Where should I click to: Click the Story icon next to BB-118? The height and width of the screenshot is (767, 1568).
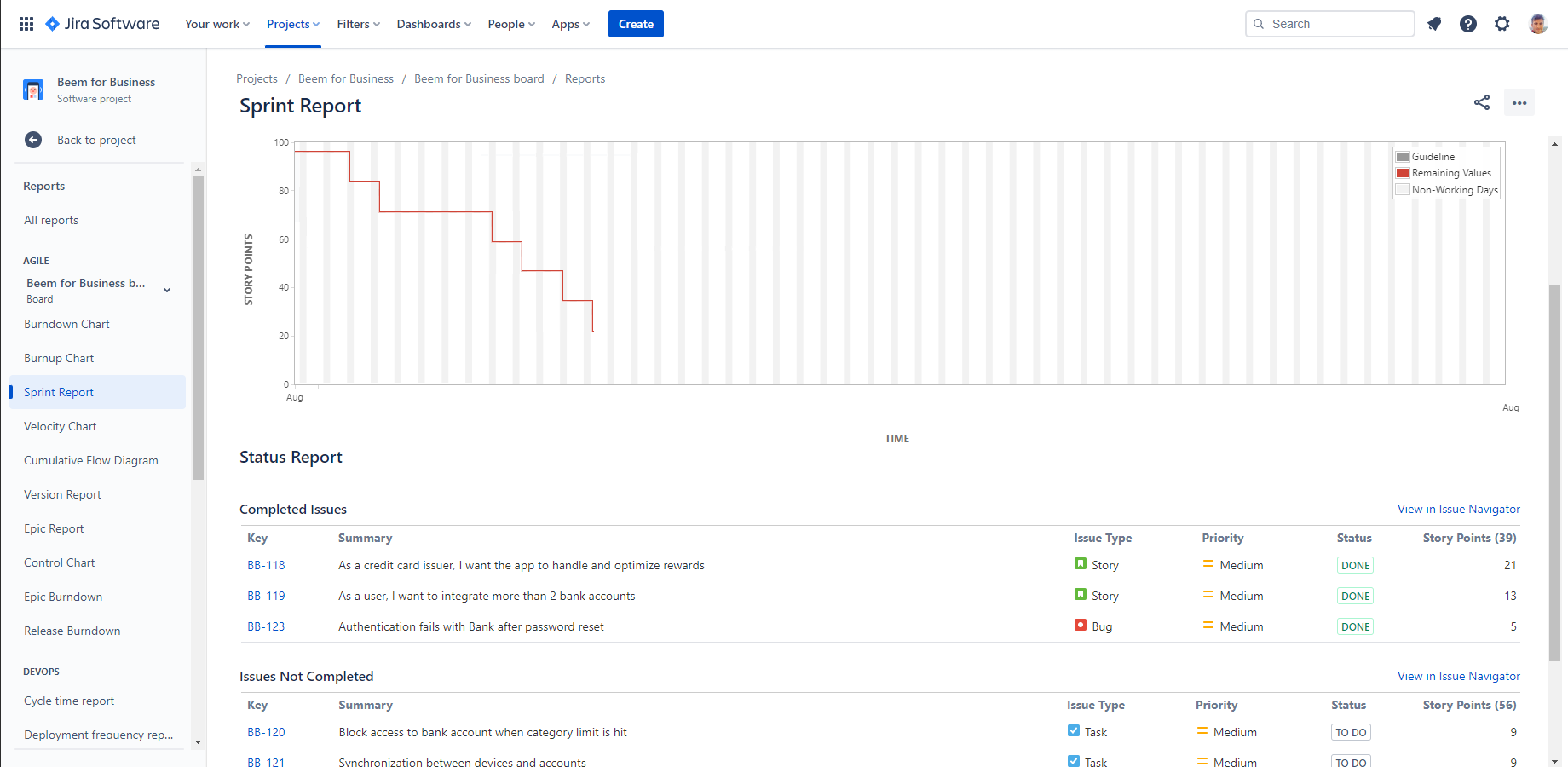(x=1080, y=564)
